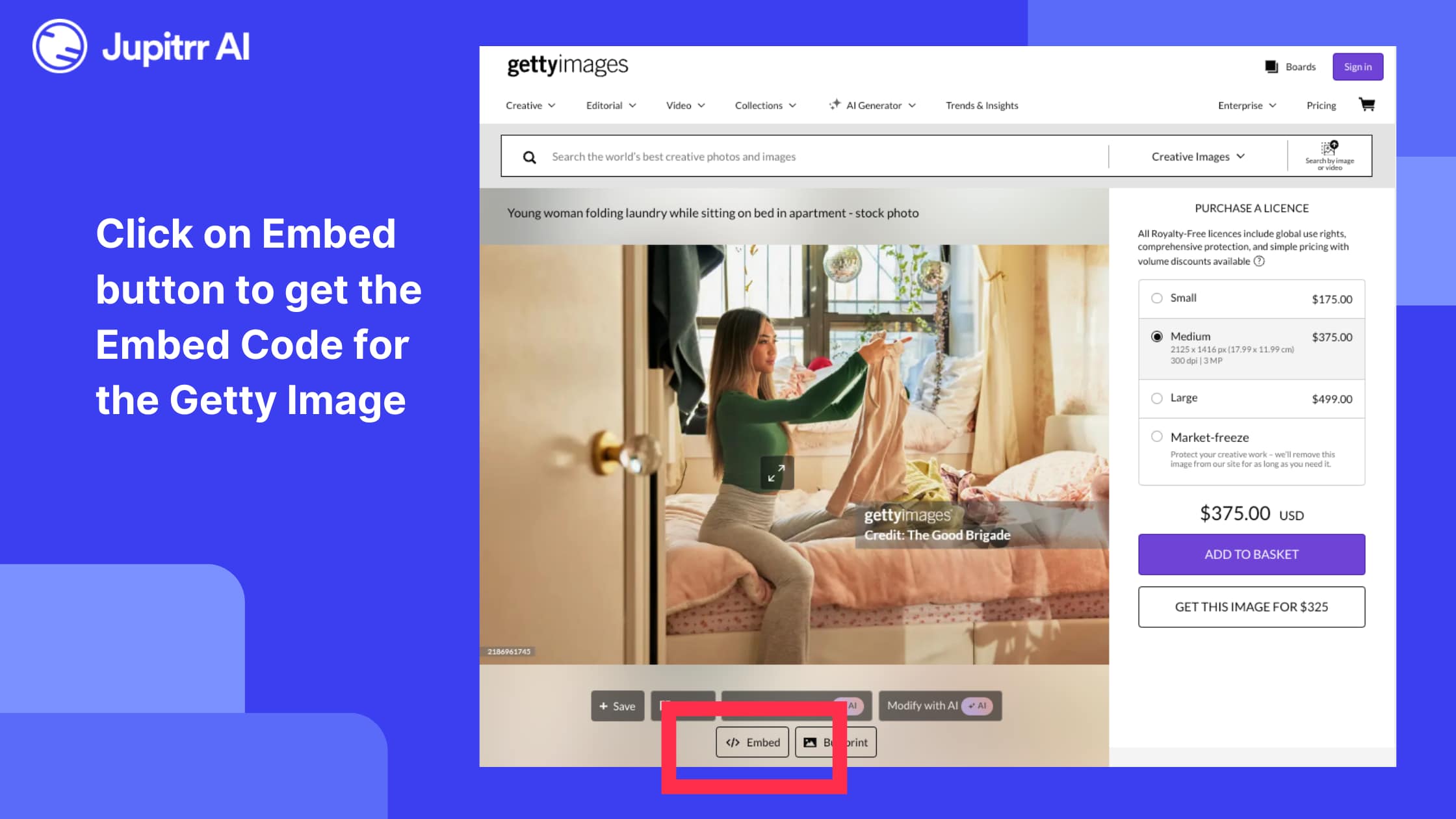1456x819 pixels.
Task: Open Trends & Insights
Action: click(x=982, y=105)
